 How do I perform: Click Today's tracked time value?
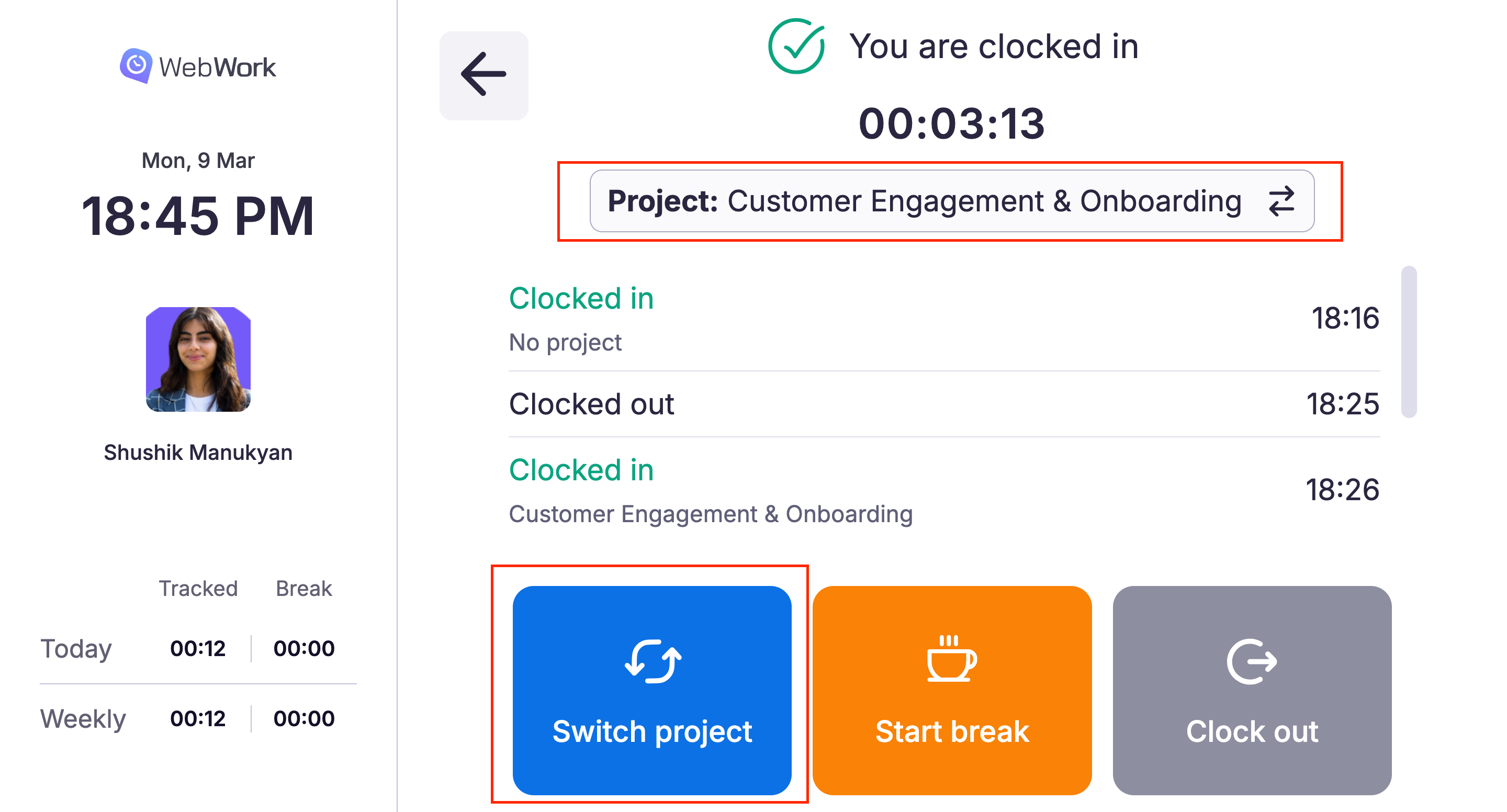198,648
